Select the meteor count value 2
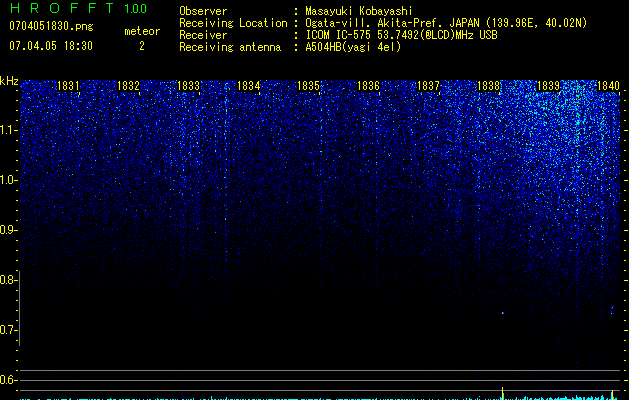629x400 pixels. 142,46
